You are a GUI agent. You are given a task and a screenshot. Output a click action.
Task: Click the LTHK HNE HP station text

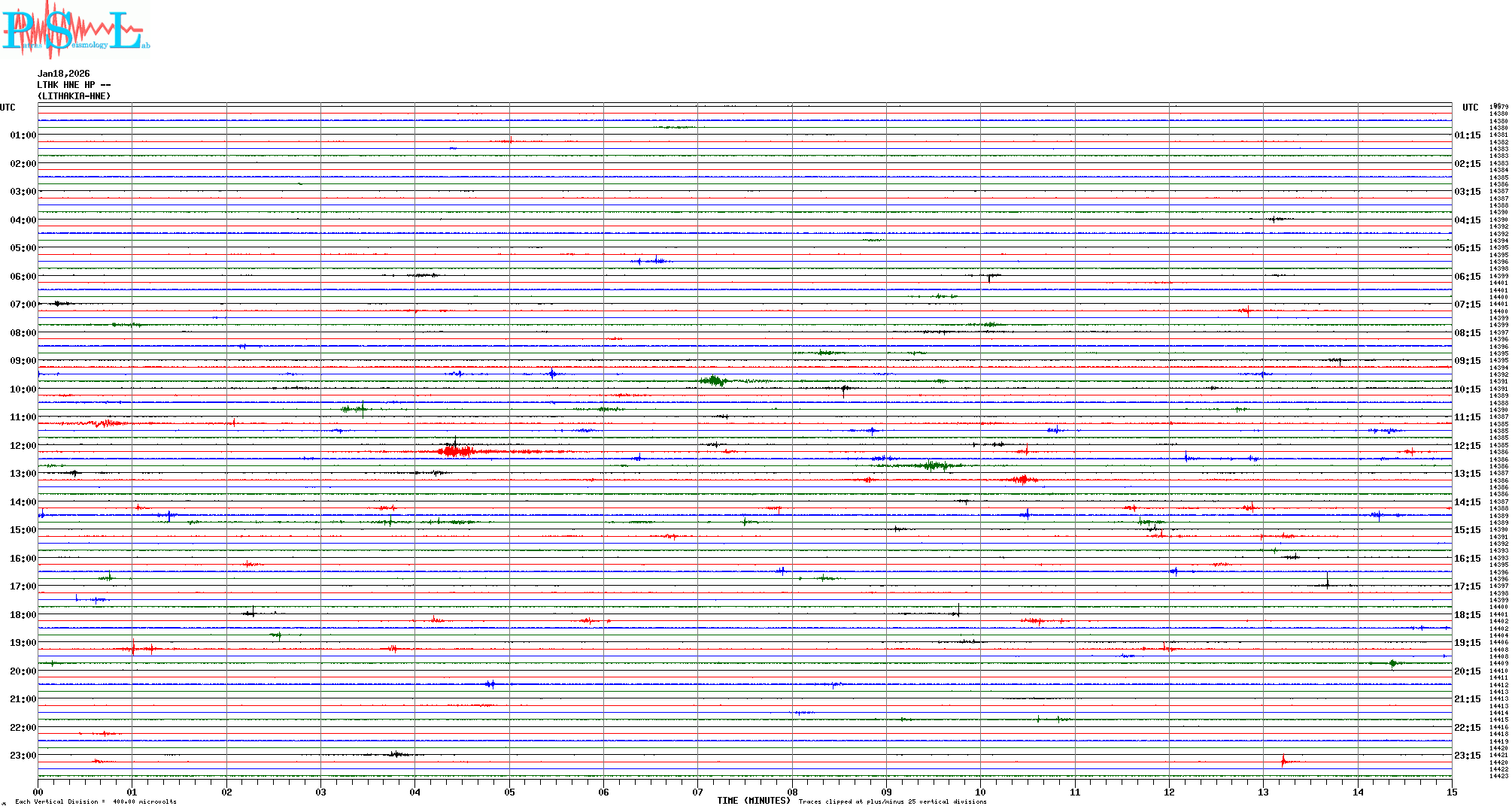[74, 85]
